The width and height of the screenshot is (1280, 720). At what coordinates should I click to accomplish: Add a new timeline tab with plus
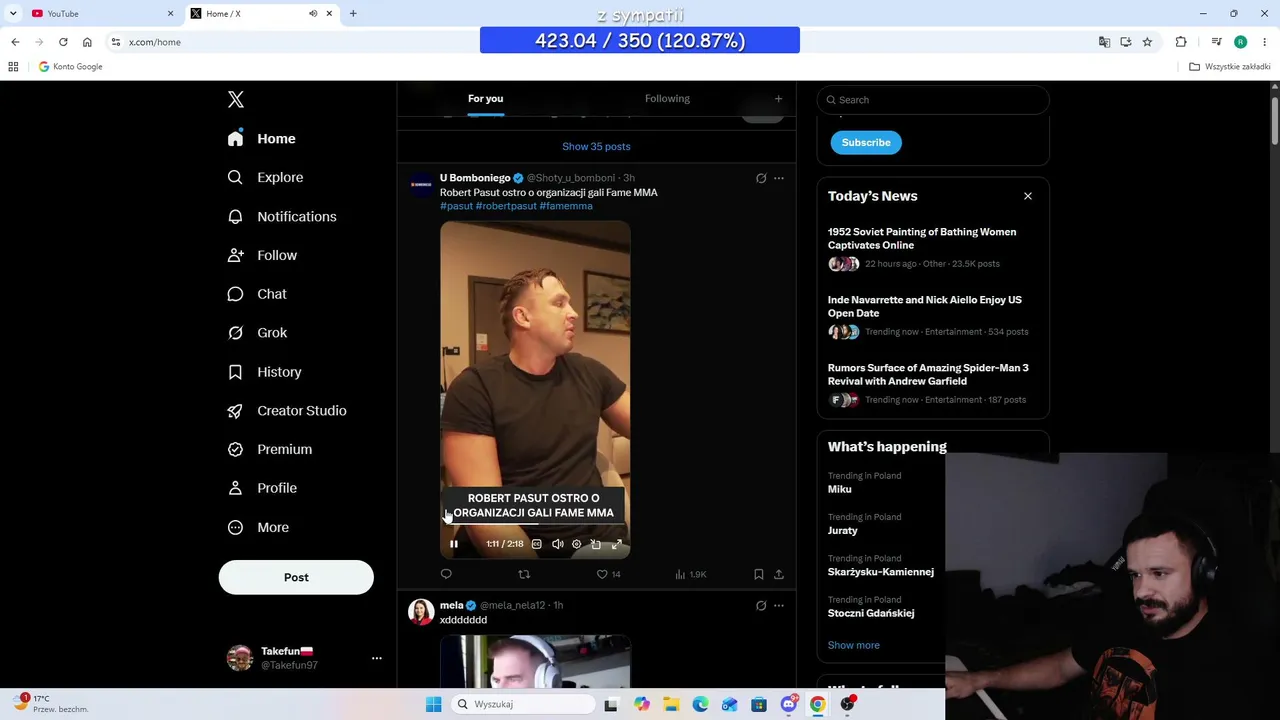pyautogui.click(x=778, y=98)
